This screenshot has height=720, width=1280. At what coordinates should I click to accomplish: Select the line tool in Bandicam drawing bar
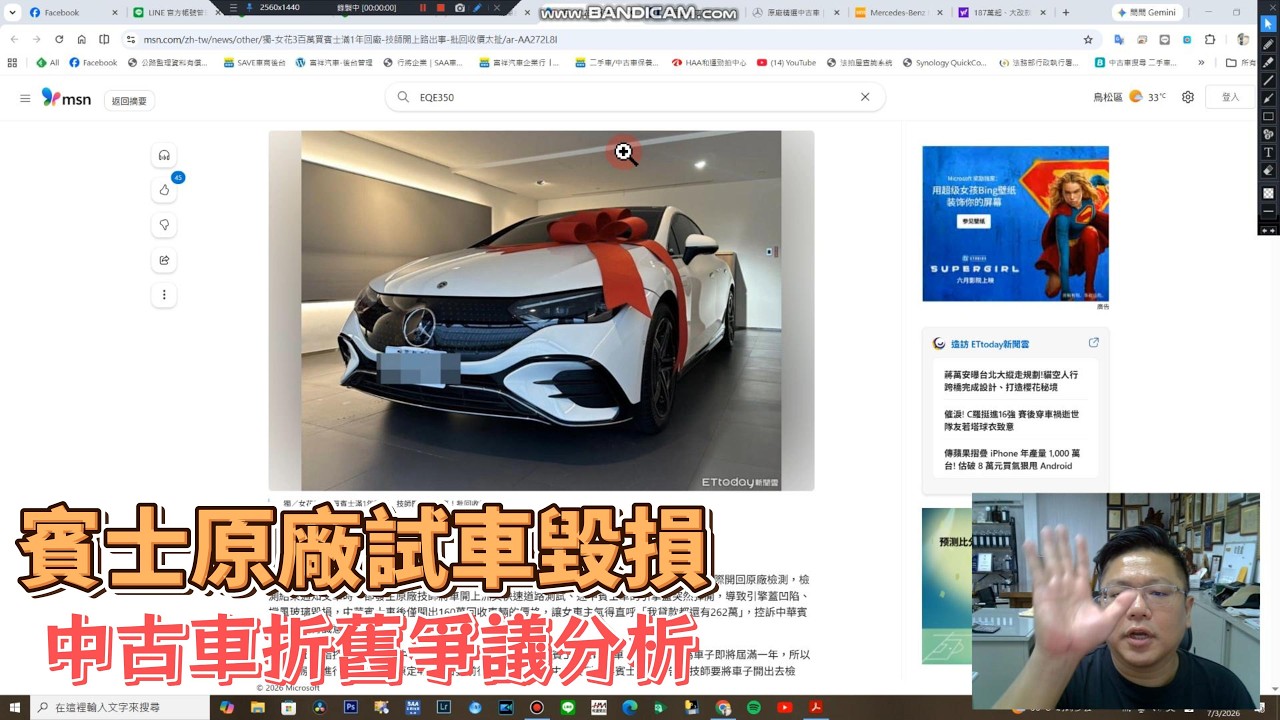tap(1268, 80)
